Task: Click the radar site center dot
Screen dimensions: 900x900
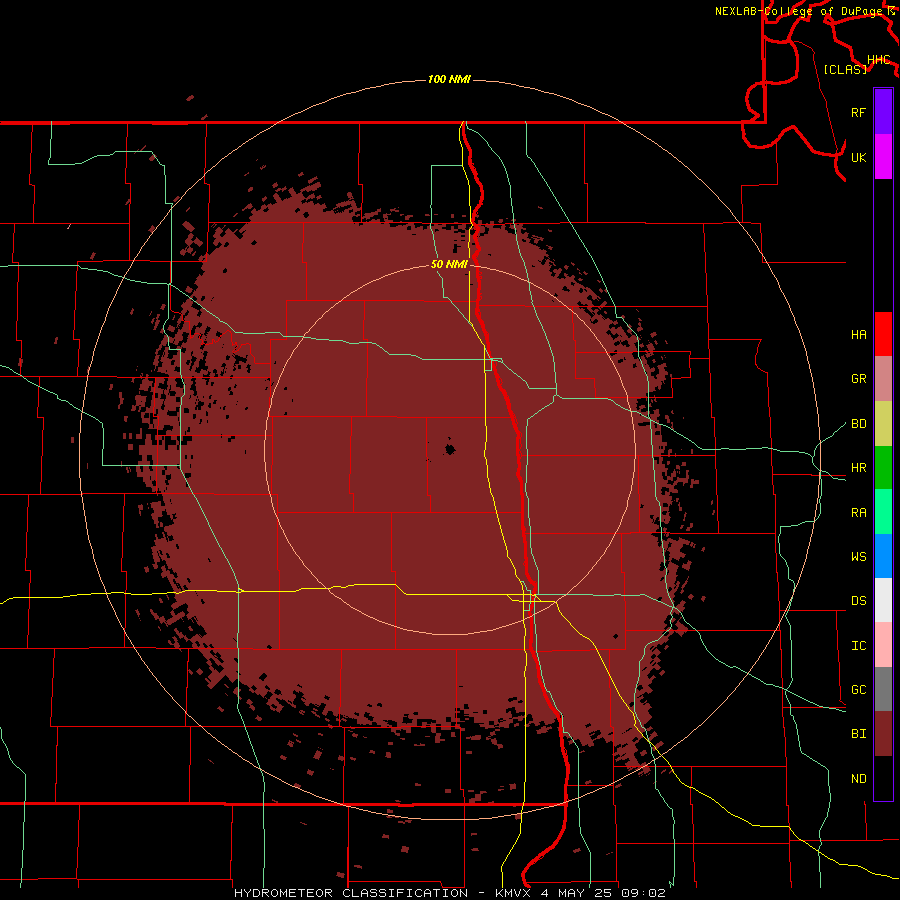Action: tap(450, 449)
